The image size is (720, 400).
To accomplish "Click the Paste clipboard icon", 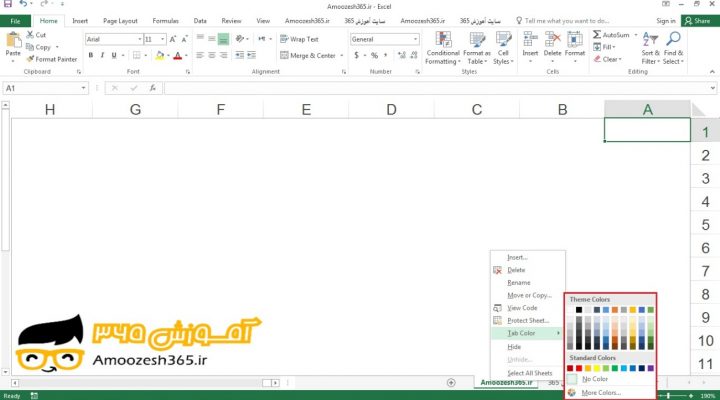I will 13,40.
